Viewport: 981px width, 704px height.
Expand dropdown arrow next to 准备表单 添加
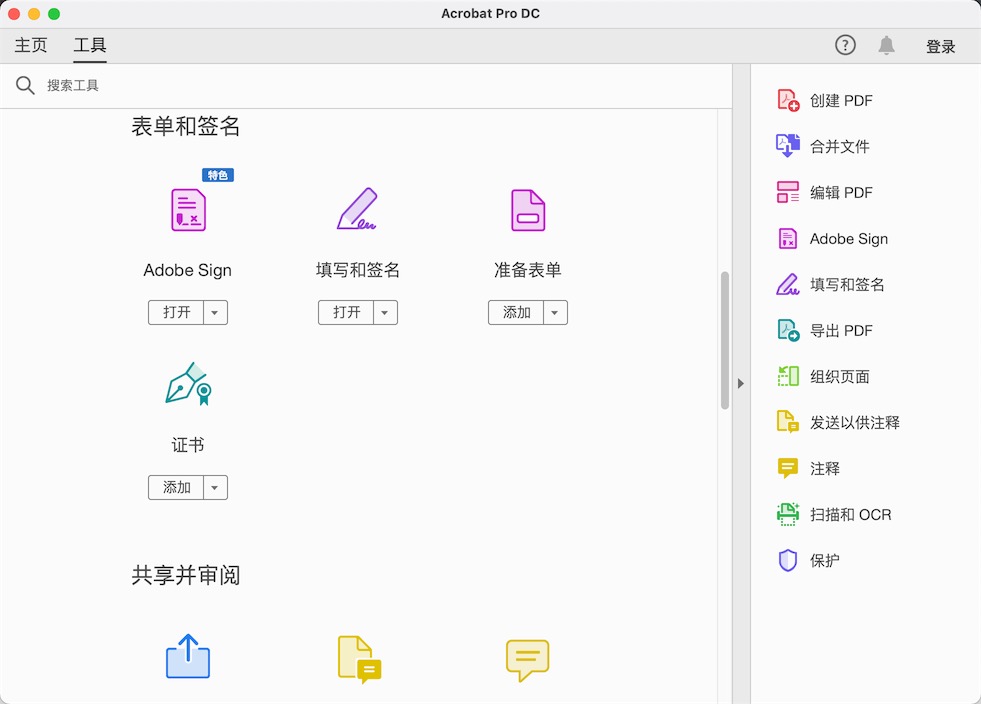point(555,312)
